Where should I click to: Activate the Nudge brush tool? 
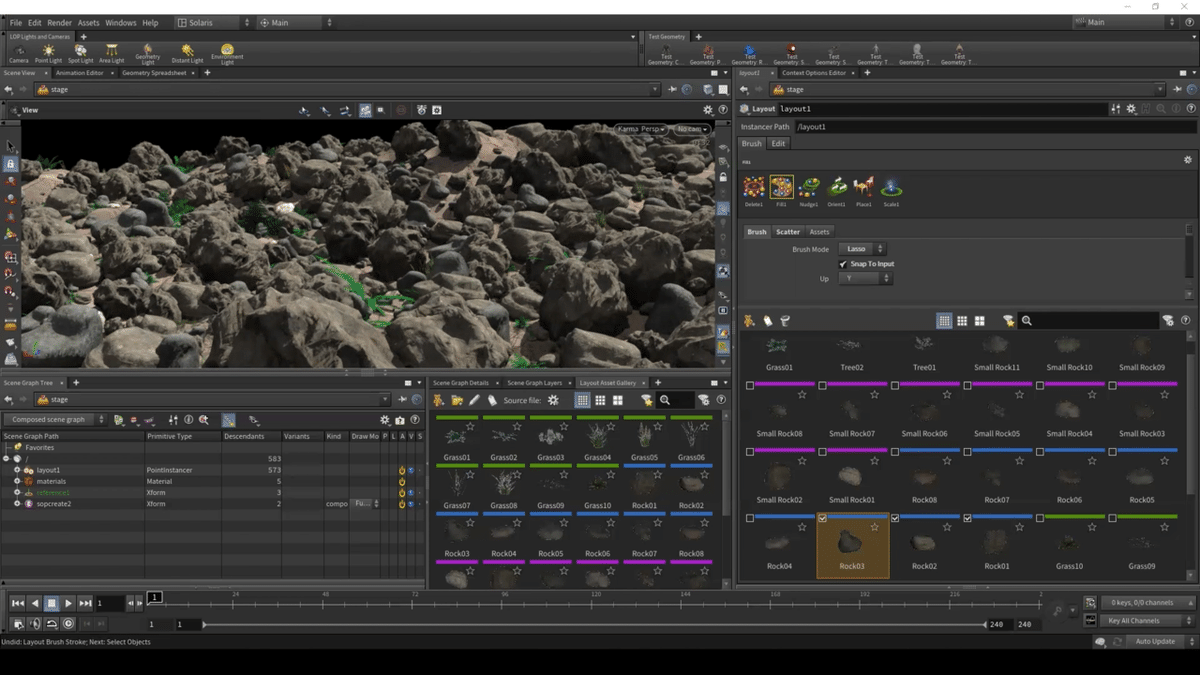click(x=809, y=188)
